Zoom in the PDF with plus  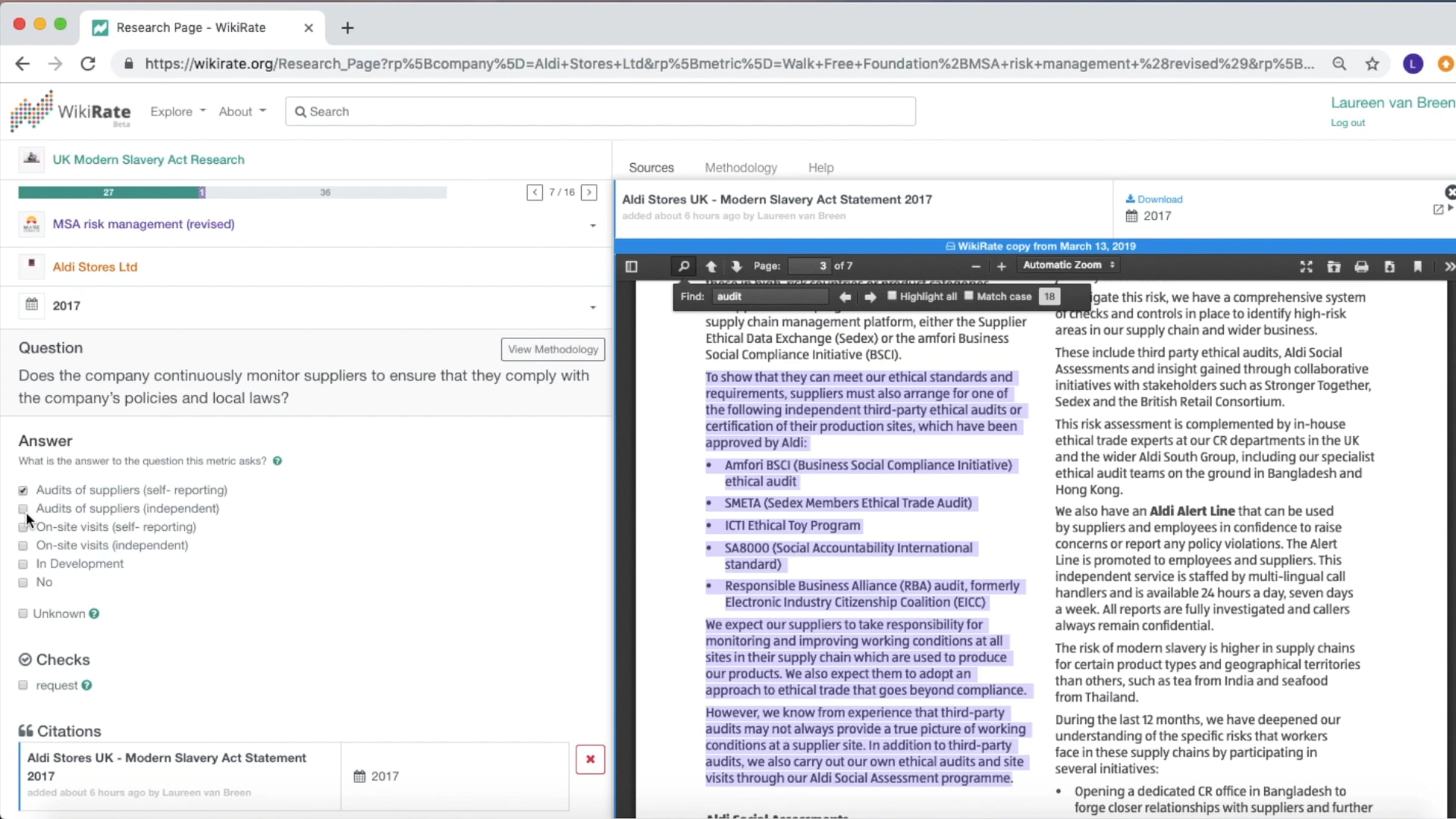(x=1002, y=266)
